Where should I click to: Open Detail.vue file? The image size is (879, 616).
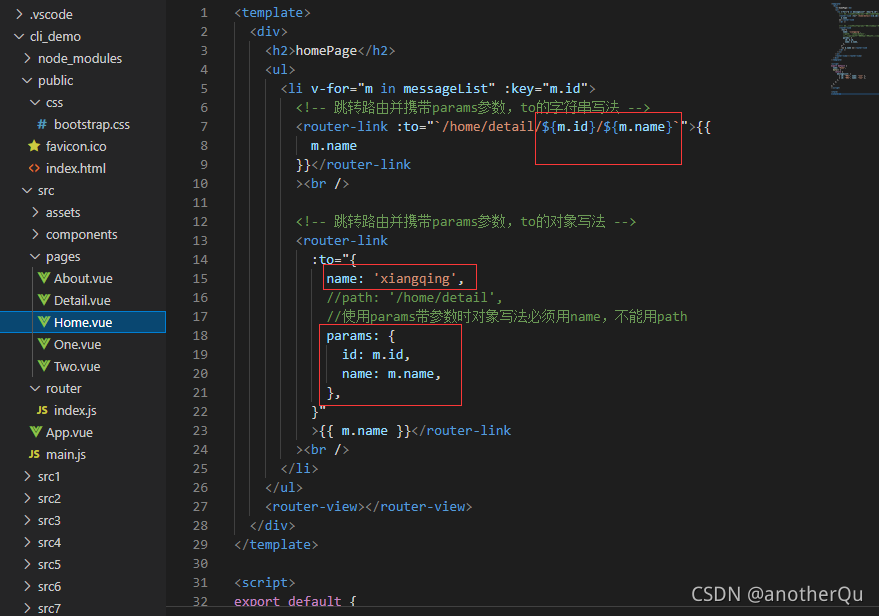point(82,300)
